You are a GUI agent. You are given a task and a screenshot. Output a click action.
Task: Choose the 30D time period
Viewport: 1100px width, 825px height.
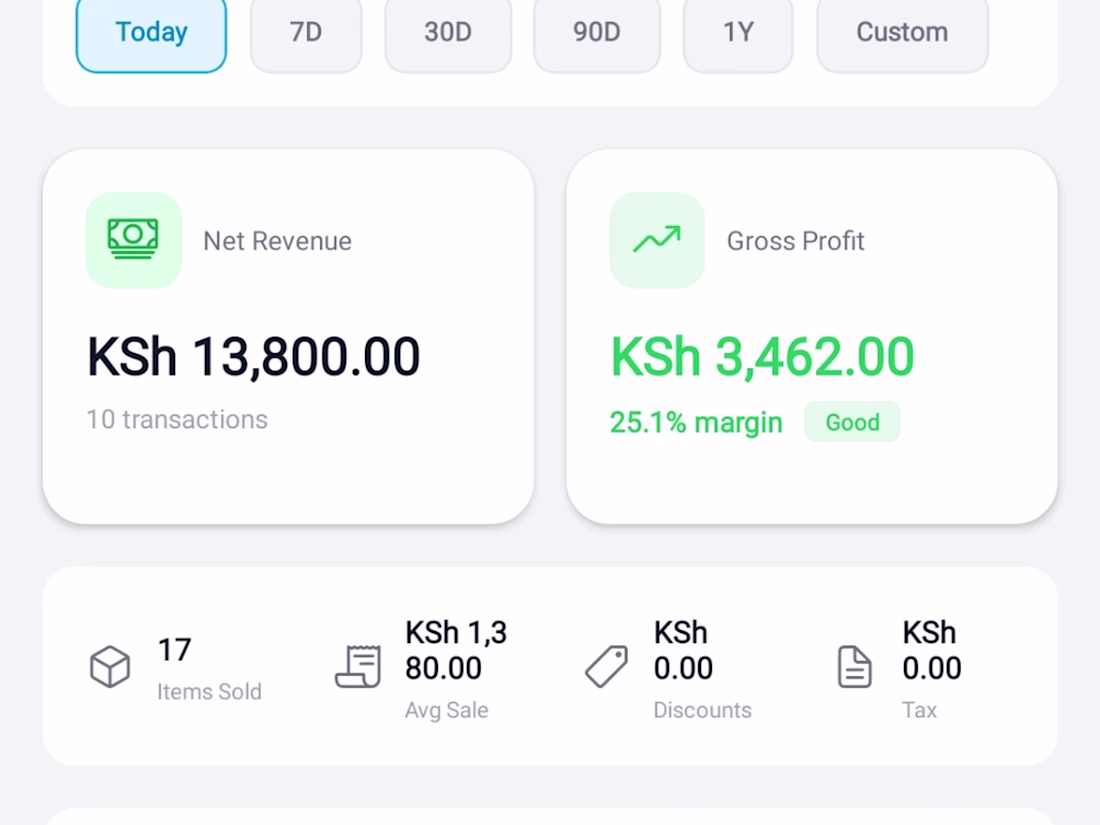point(447,33)
